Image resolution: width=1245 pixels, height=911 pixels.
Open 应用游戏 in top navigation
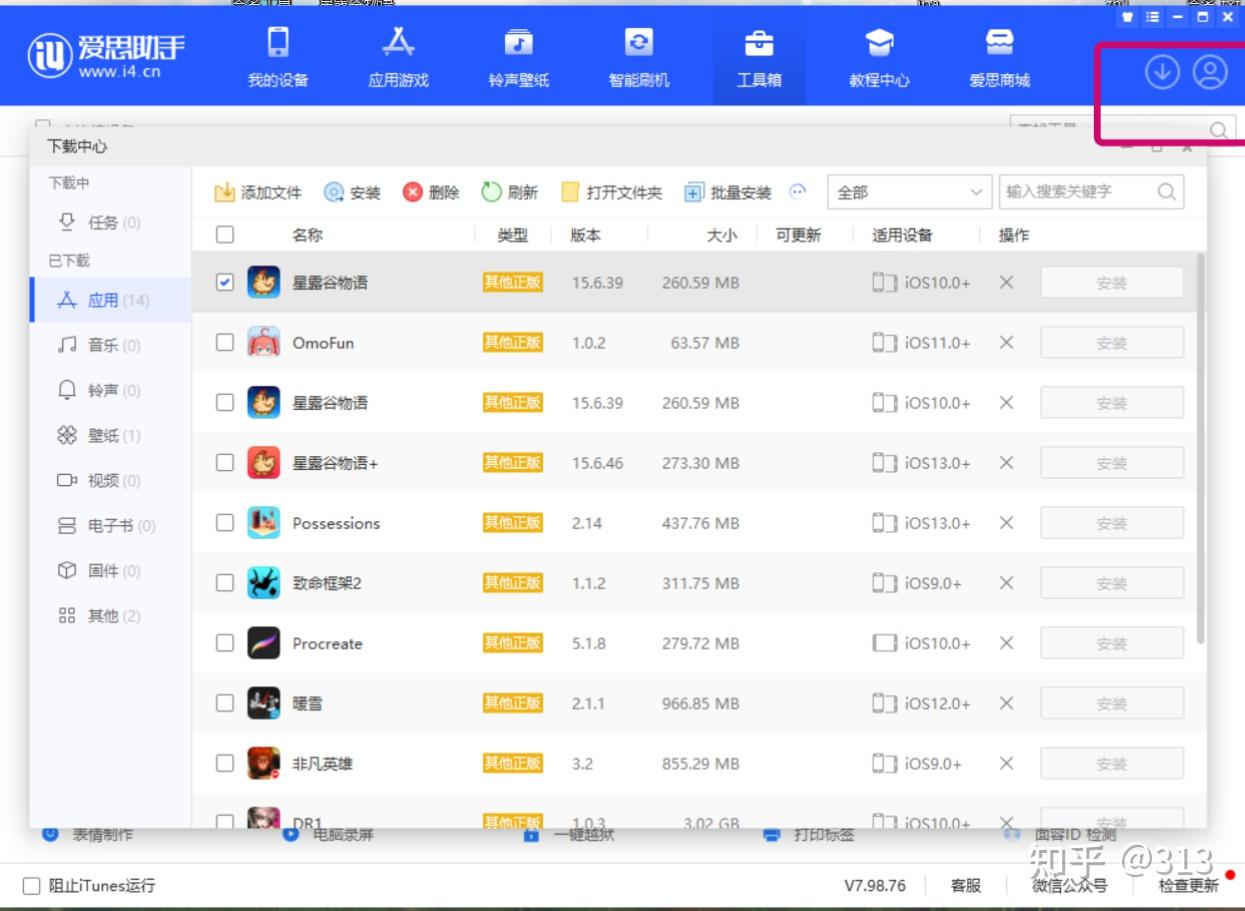[398, 57]
